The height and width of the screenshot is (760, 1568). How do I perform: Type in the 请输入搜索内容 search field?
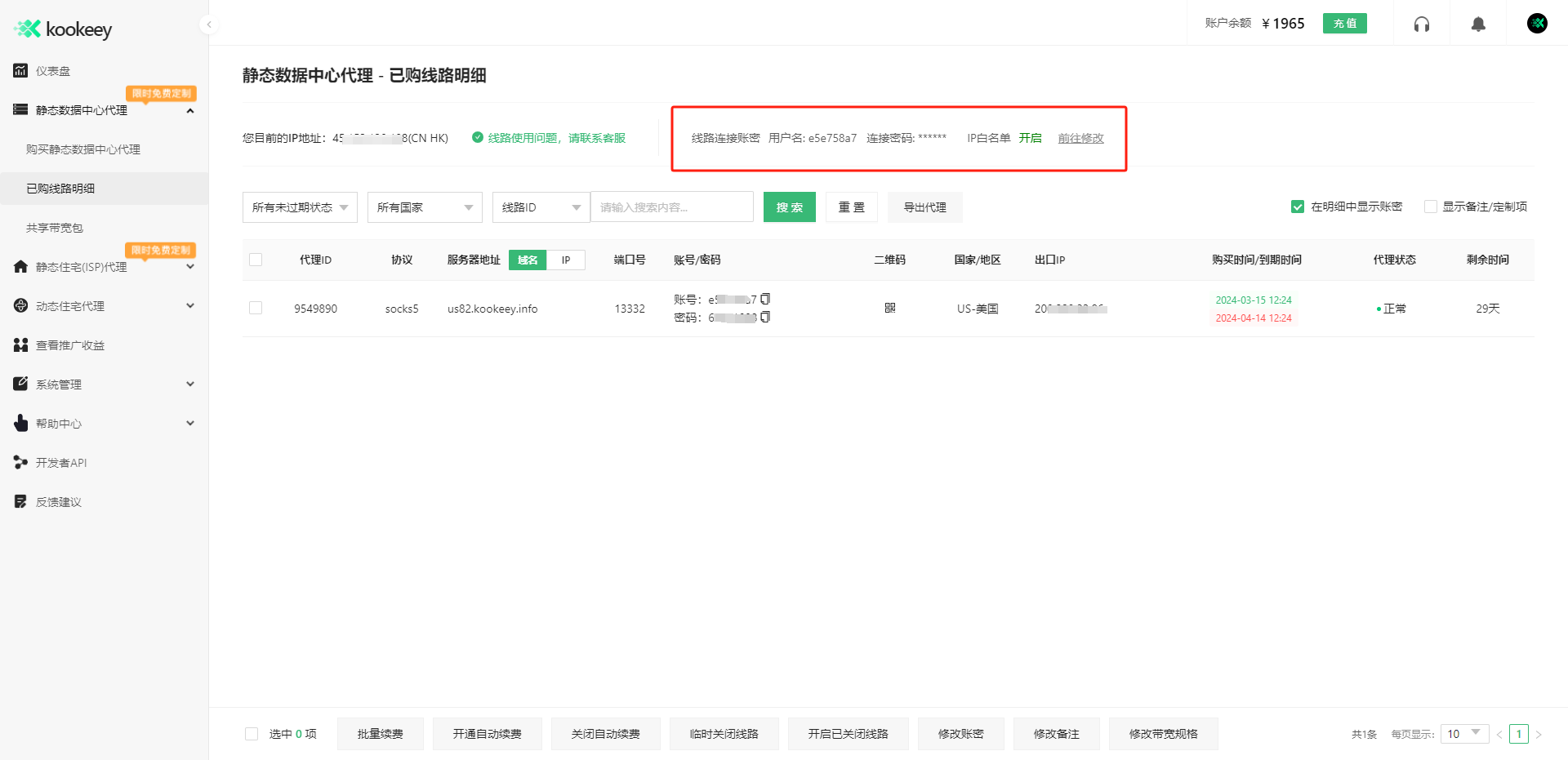coord(672,207)
